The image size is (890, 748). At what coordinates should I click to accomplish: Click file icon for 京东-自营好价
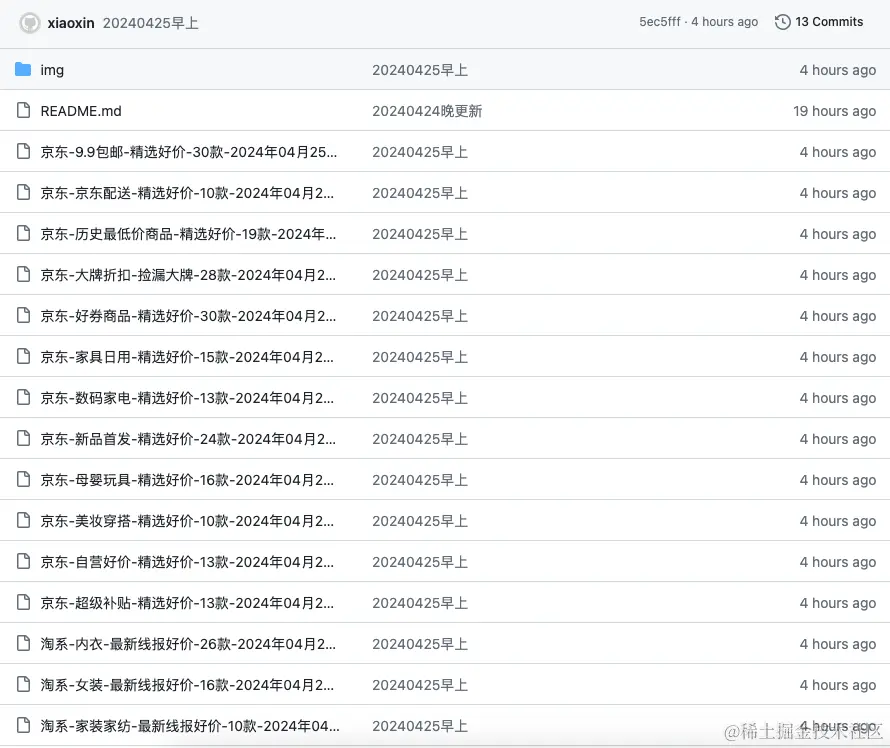click(23, 561)
